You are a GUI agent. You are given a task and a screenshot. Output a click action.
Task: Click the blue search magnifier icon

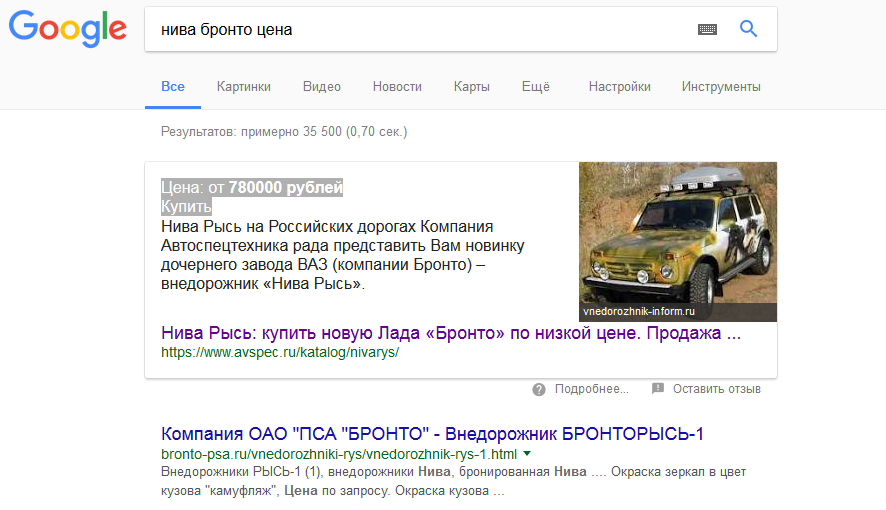click(748, 28)
